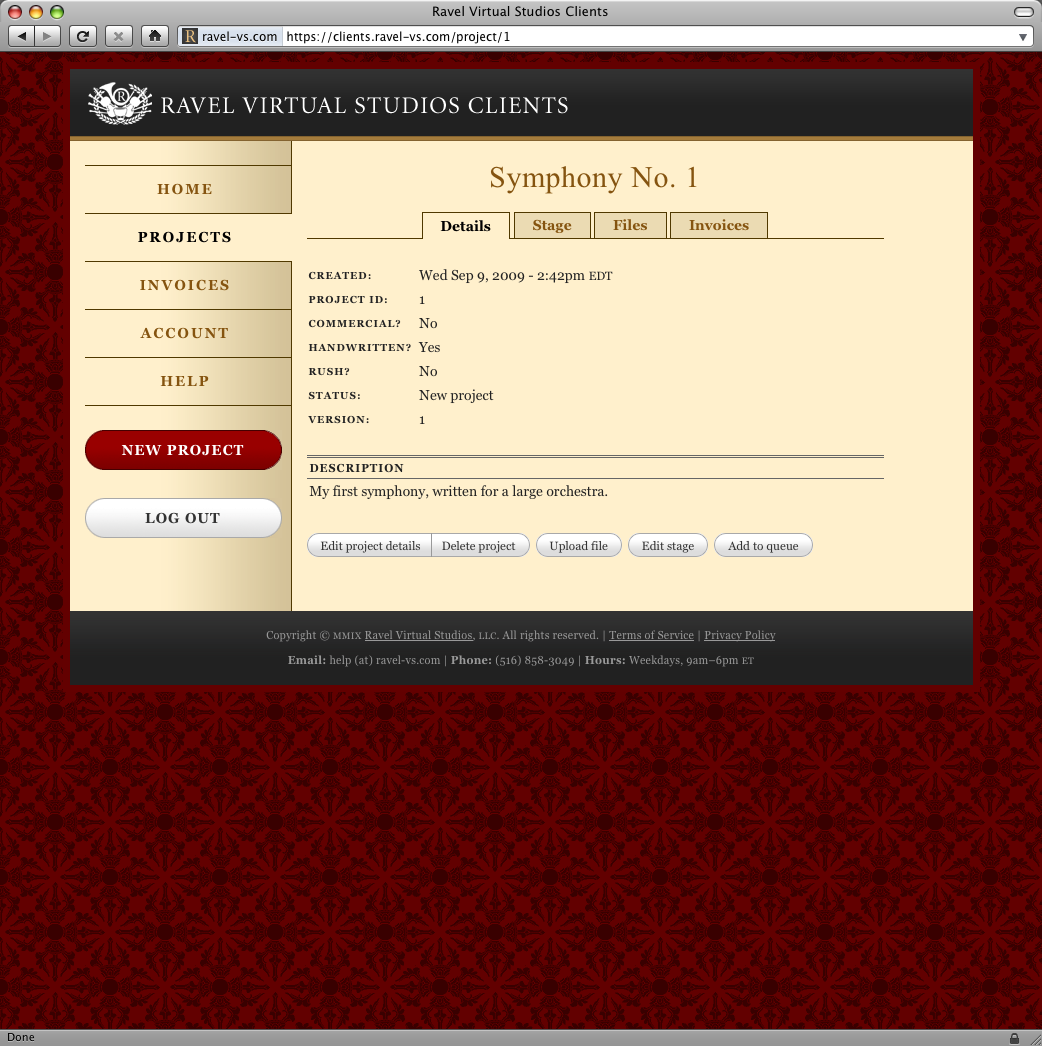Open the Terms of Service link
Viewport: 1042px width, 1046px height.
pyautogui.click(x=651, y=635)
